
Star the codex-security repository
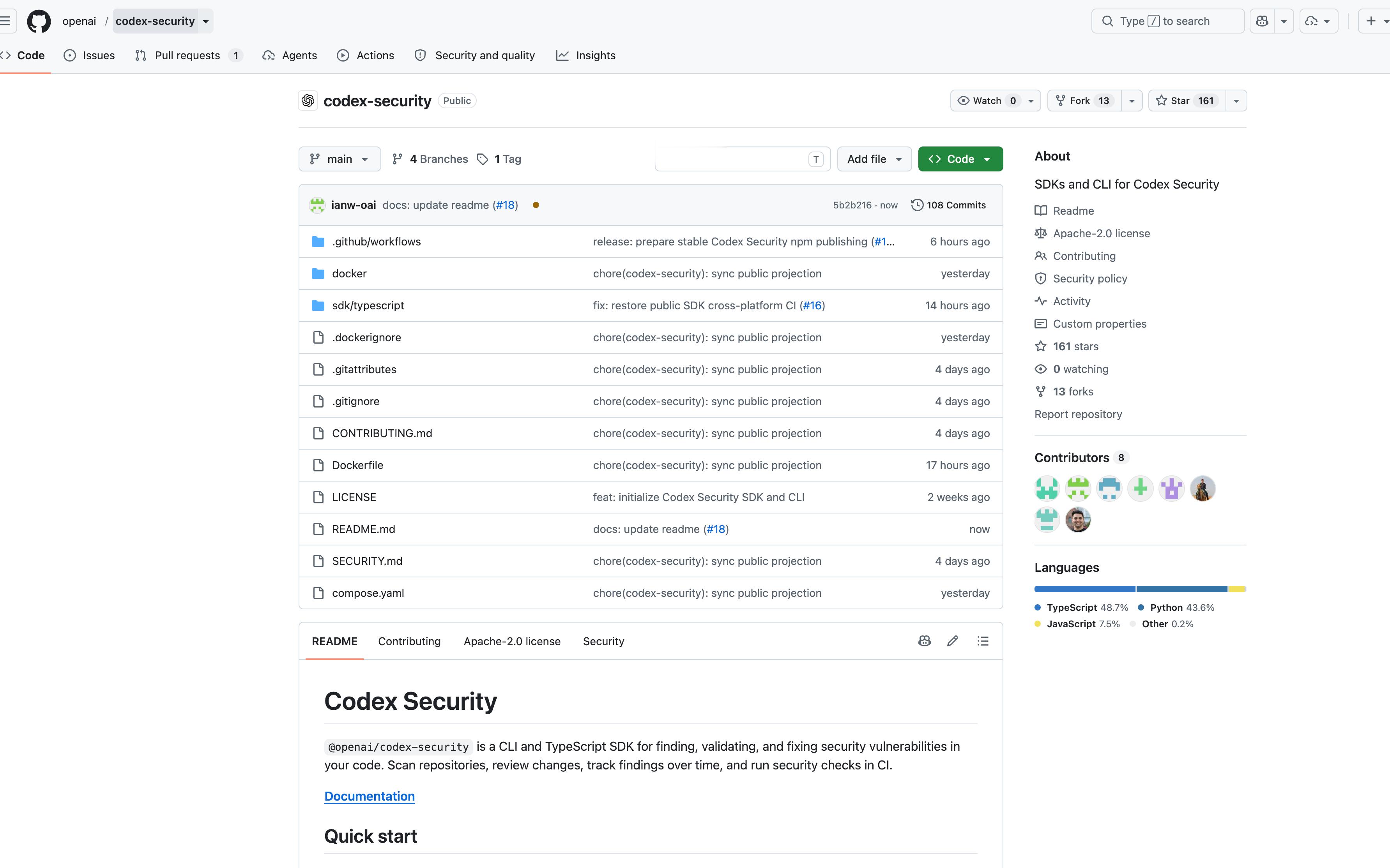point(1187,101)
